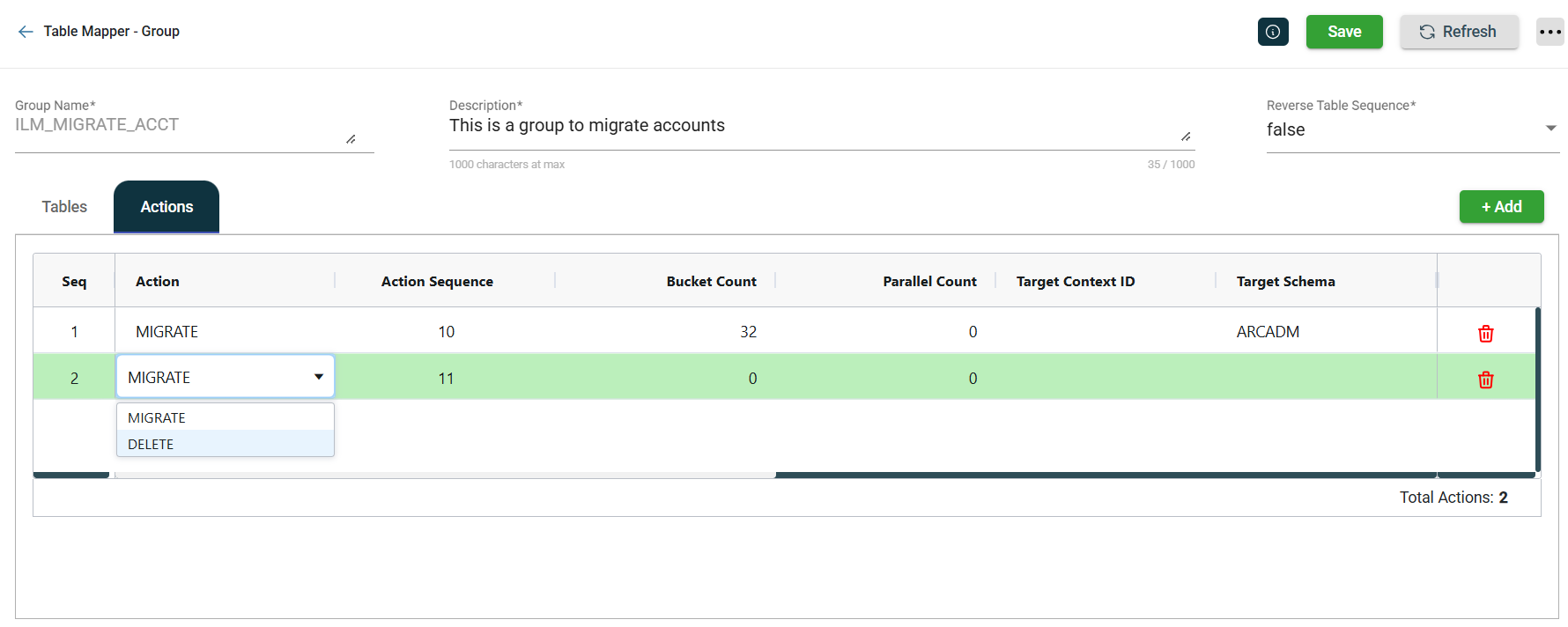Select the Actions tab
The width and height of the screenshot is (1568, 627).
pyautogui.click(x=166, y=207)
